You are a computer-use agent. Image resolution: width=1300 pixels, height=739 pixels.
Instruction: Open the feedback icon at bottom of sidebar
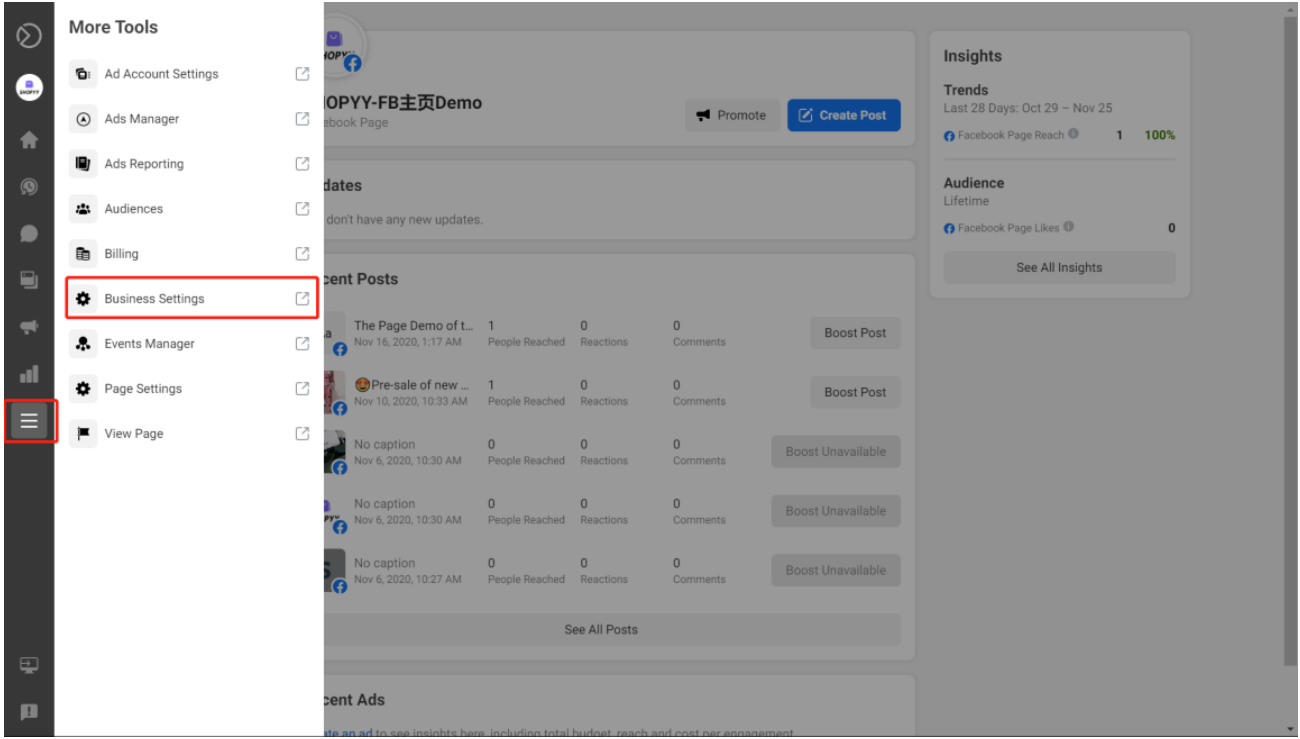[x=29, y=712]
